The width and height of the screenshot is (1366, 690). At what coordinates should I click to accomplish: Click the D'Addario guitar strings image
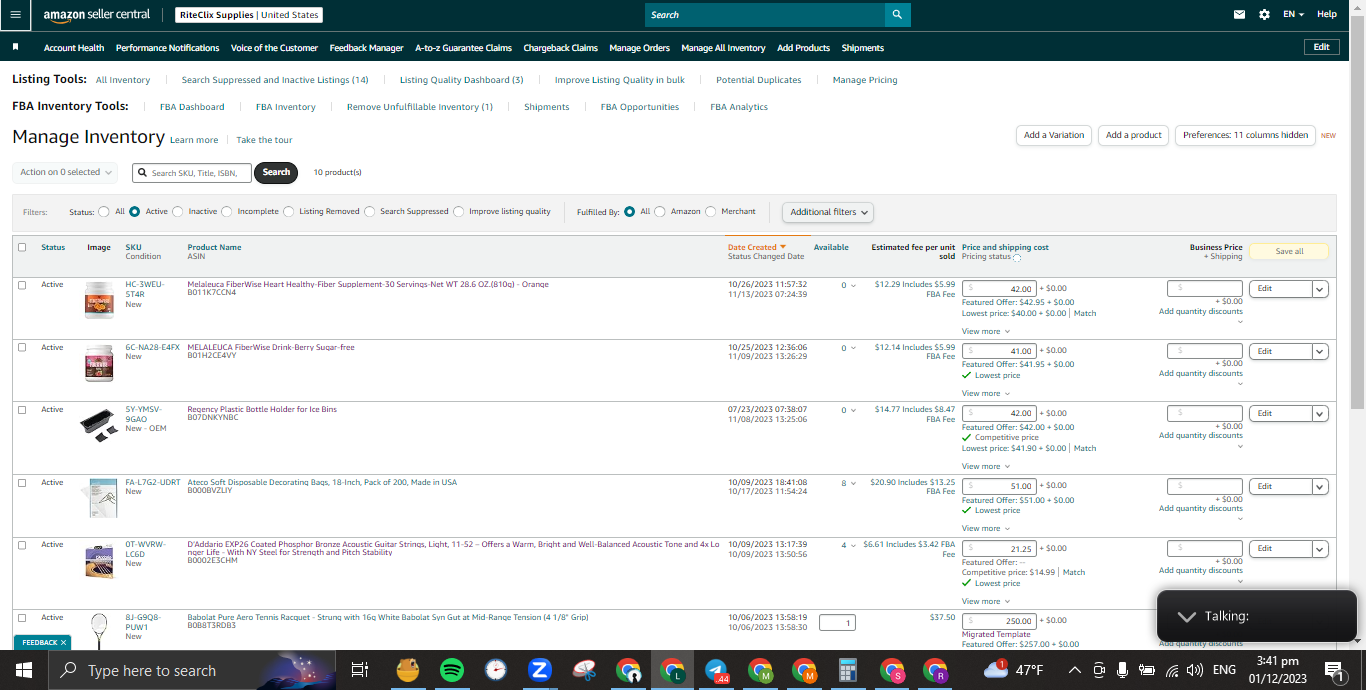[x=99, y=561]
